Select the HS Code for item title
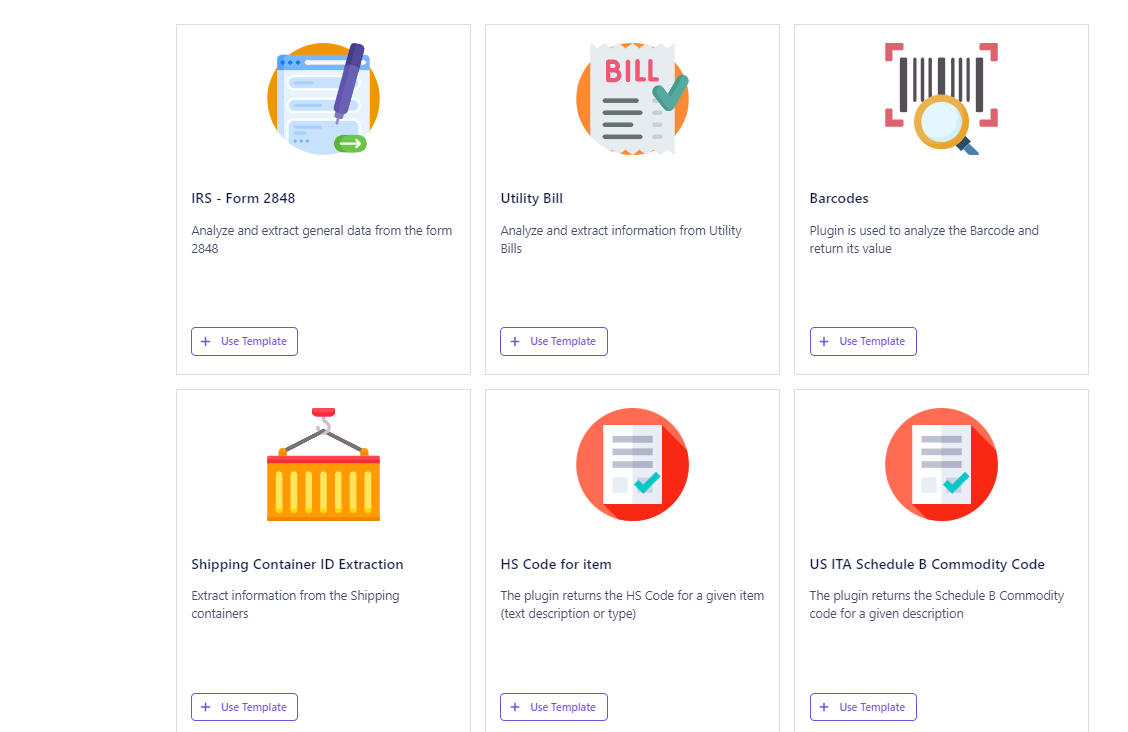The image size is (1128, 732). (x=556, y=564)
